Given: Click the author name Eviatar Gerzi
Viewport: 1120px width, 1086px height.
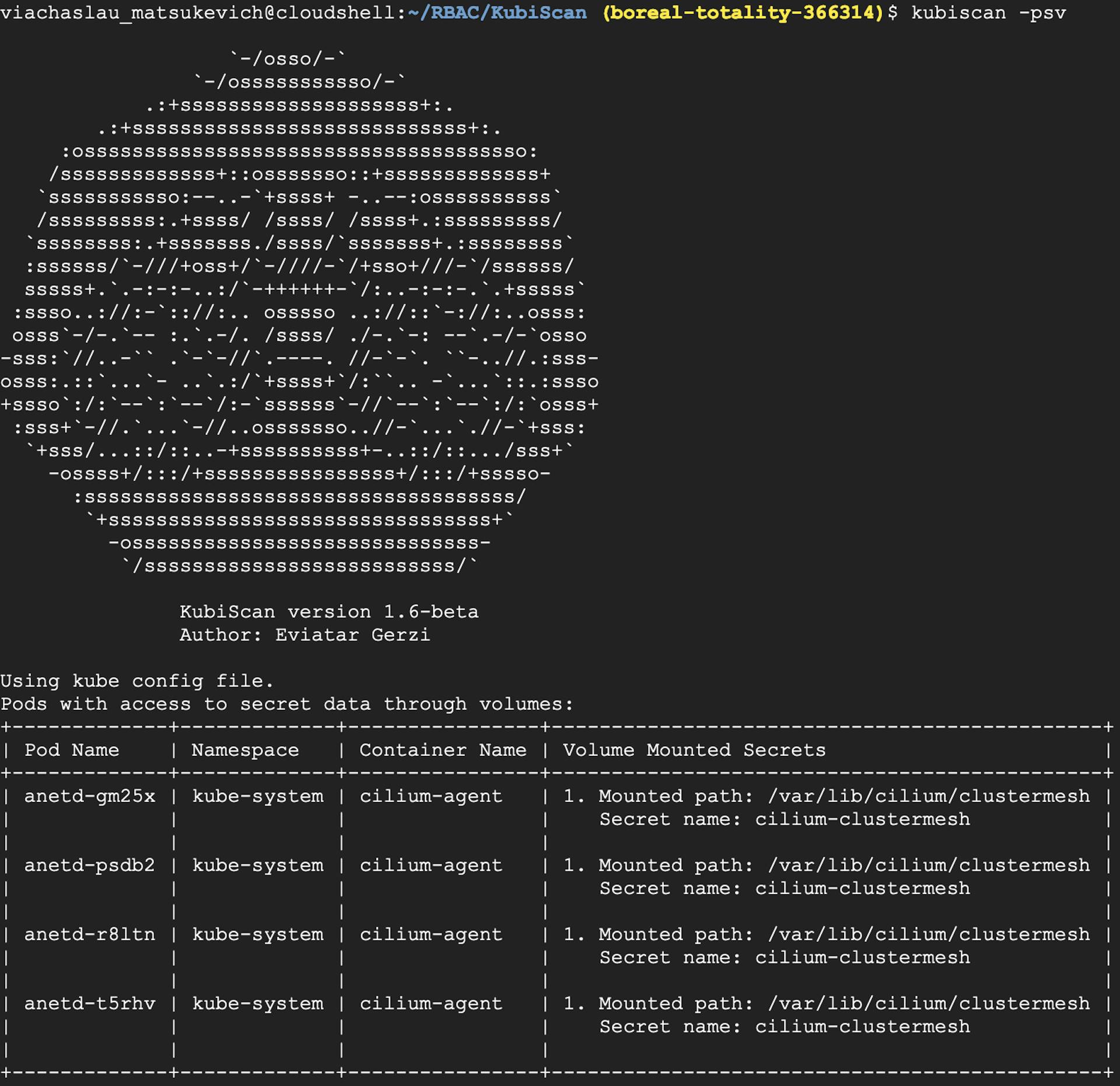Looking at the screenshot, I should tap(352, 635).
